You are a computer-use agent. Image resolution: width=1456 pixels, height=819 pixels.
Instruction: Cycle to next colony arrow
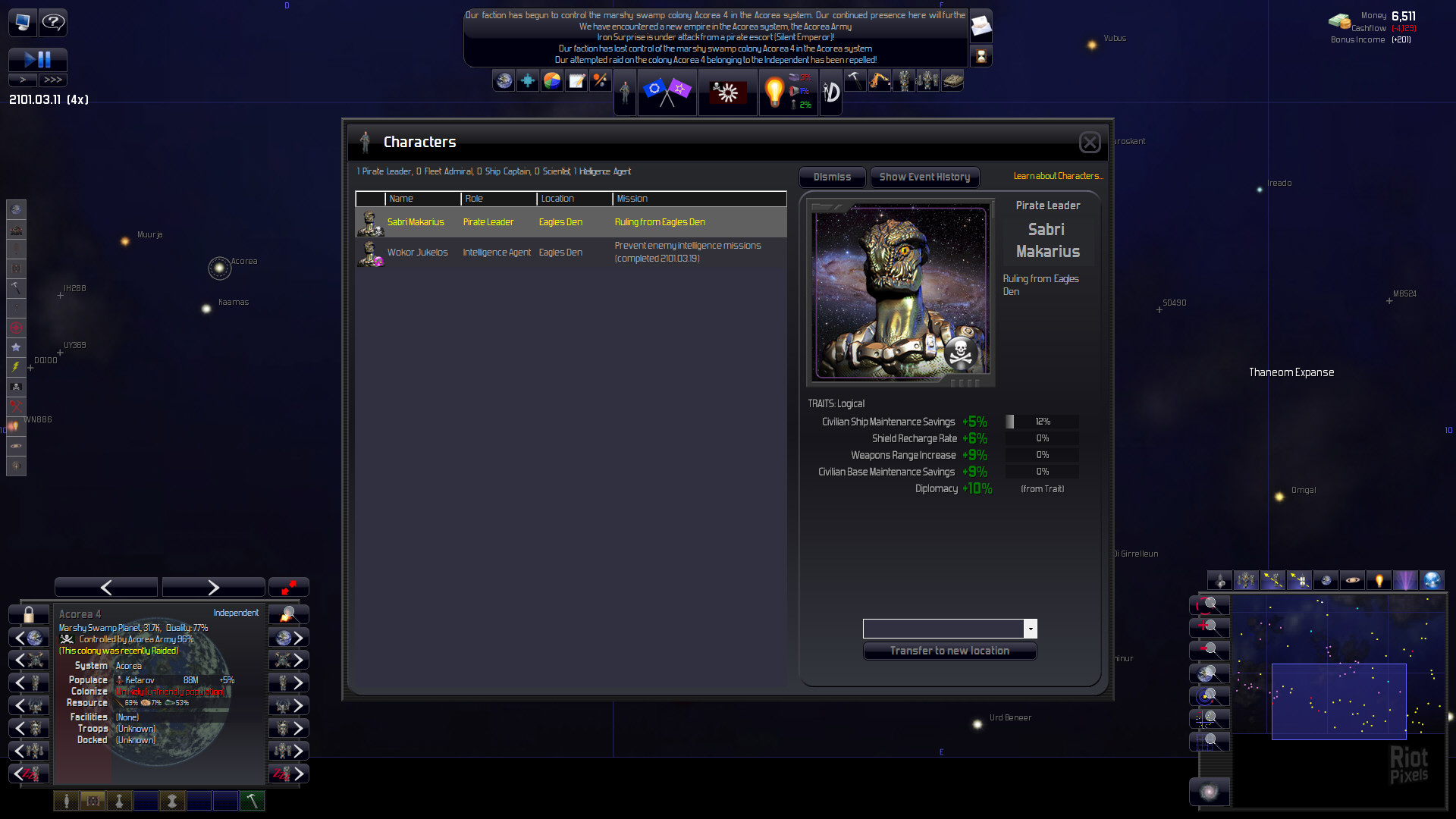click(x=289, y=638)
